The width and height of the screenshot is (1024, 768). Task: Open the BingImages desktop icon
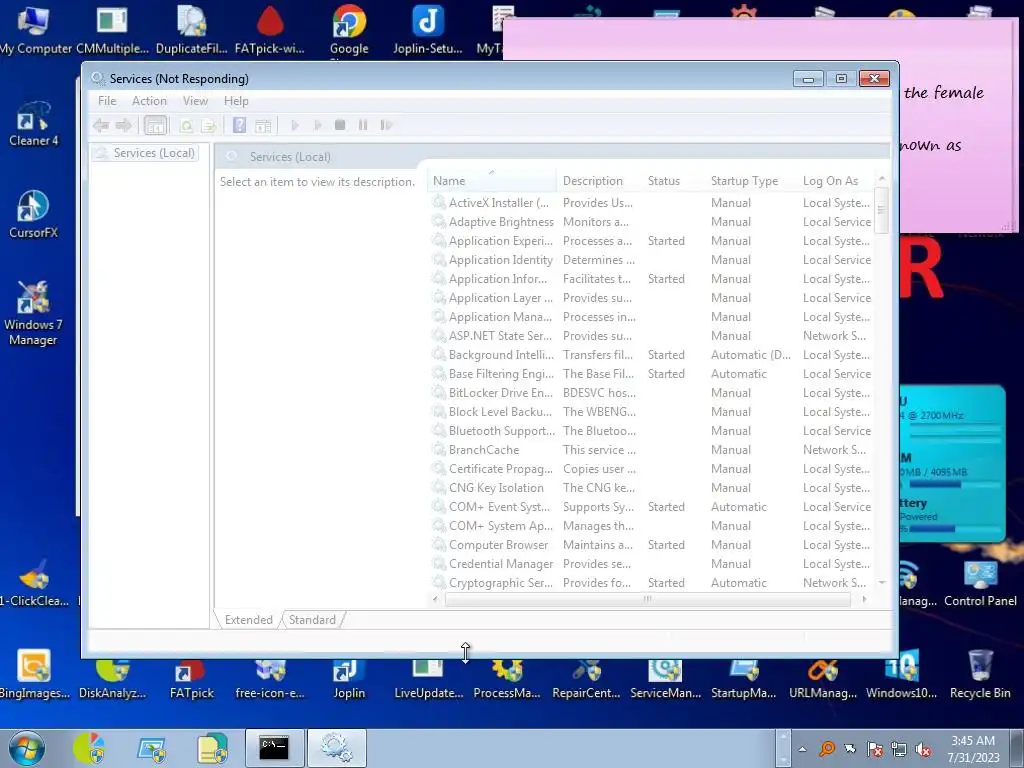(x=34, y=675)
